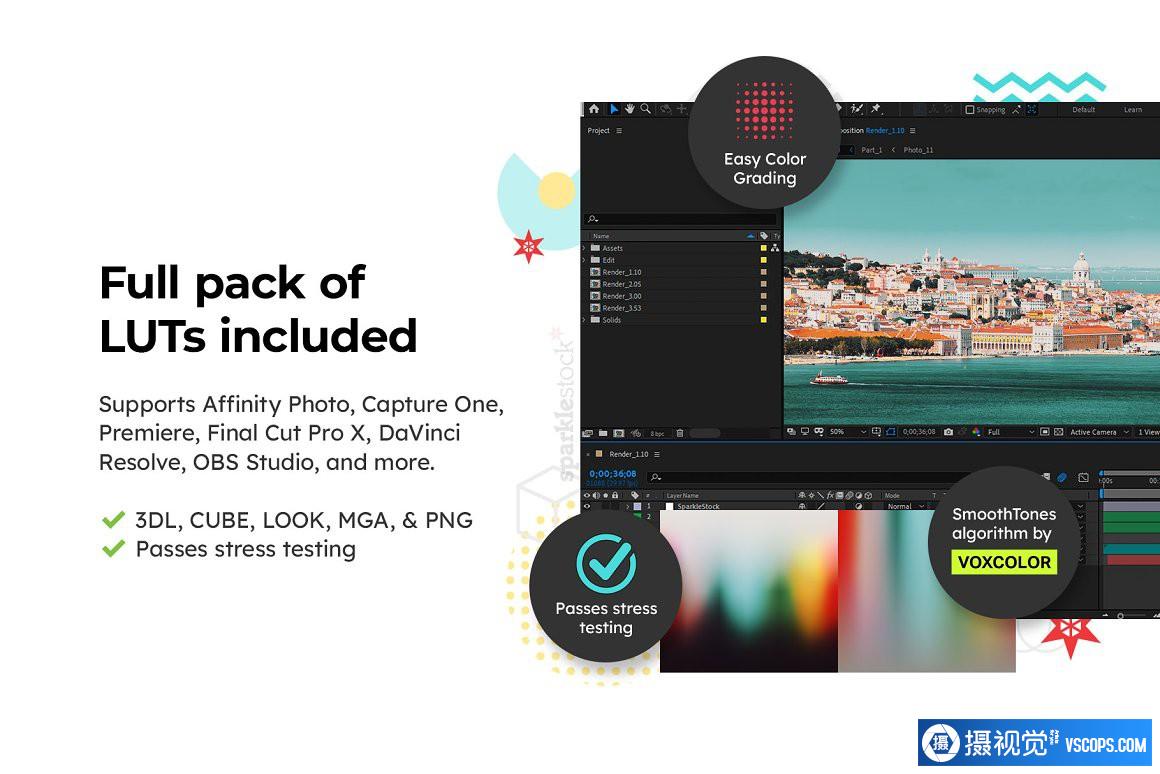
Task: Open the Full resolution dropdown
Action: (x=1010, y=432)
